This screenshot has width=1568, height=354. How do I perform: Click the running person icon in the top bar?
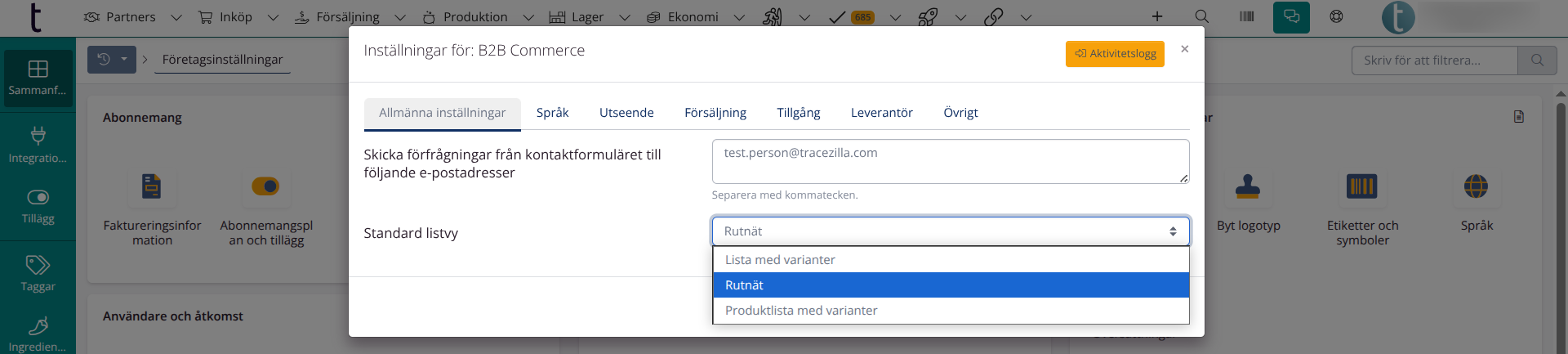pos(772,17)
